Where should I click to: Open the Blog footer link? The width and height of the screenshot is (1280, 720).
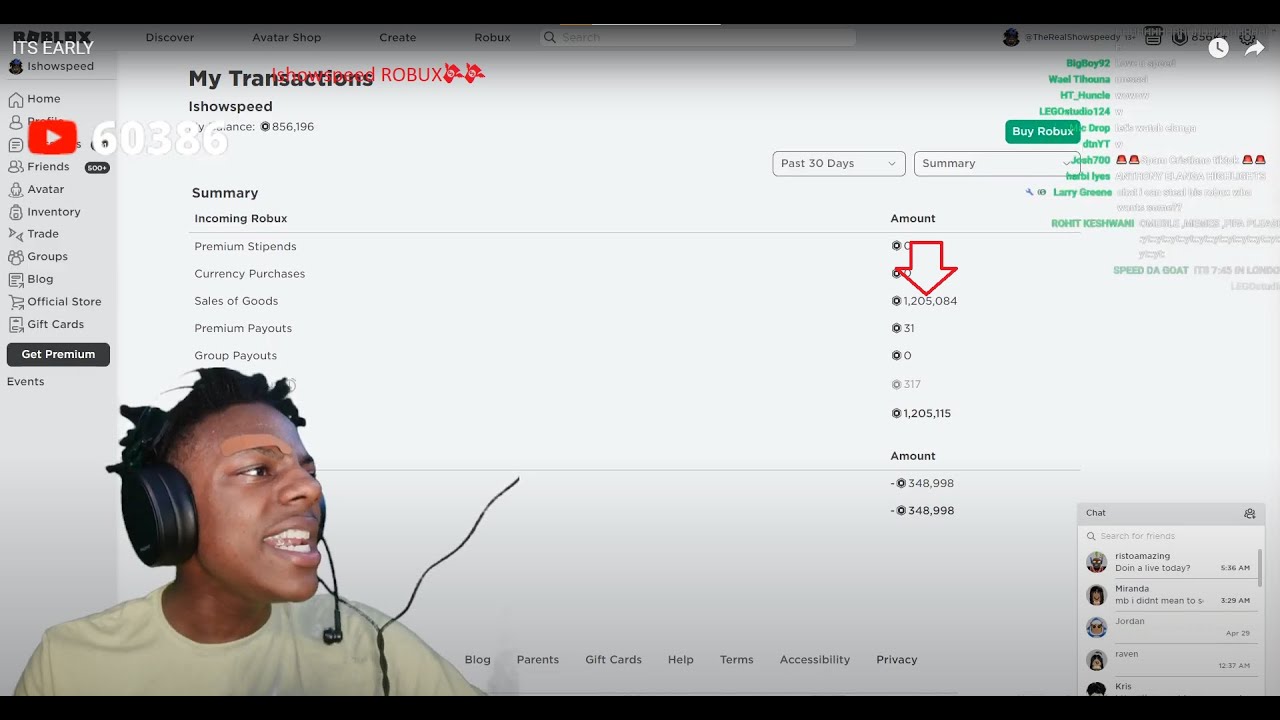tap(478, 659)
